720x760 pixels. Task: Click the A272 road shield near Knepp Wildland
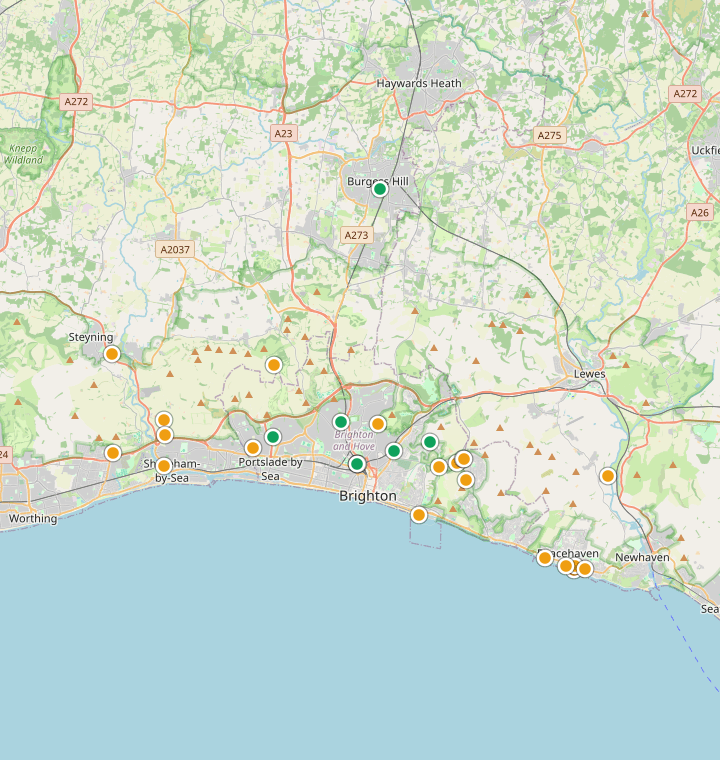tap(76, 101)
